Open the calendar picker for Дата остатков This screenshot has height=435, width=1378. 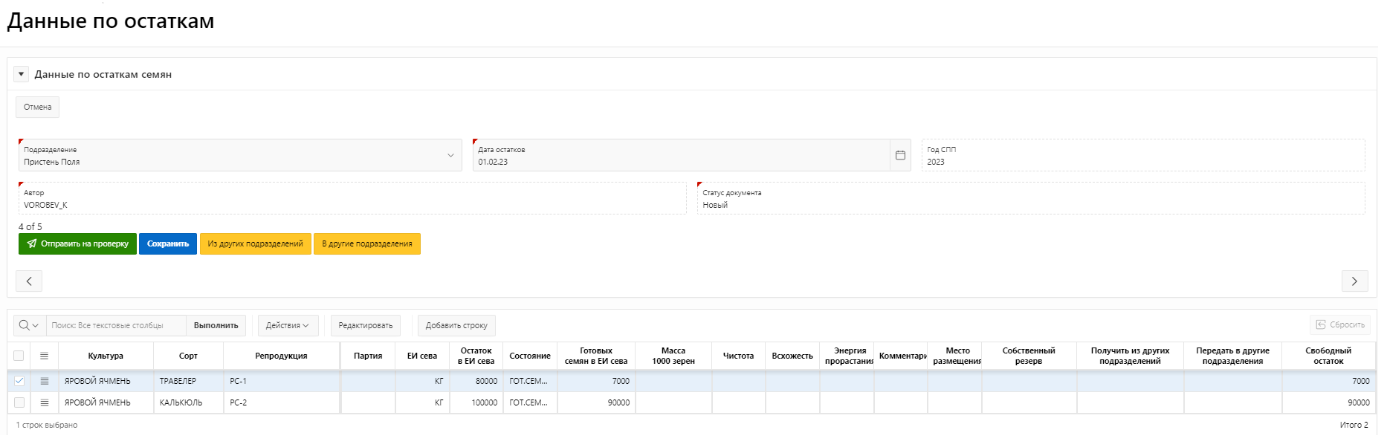tap(899, 155)
